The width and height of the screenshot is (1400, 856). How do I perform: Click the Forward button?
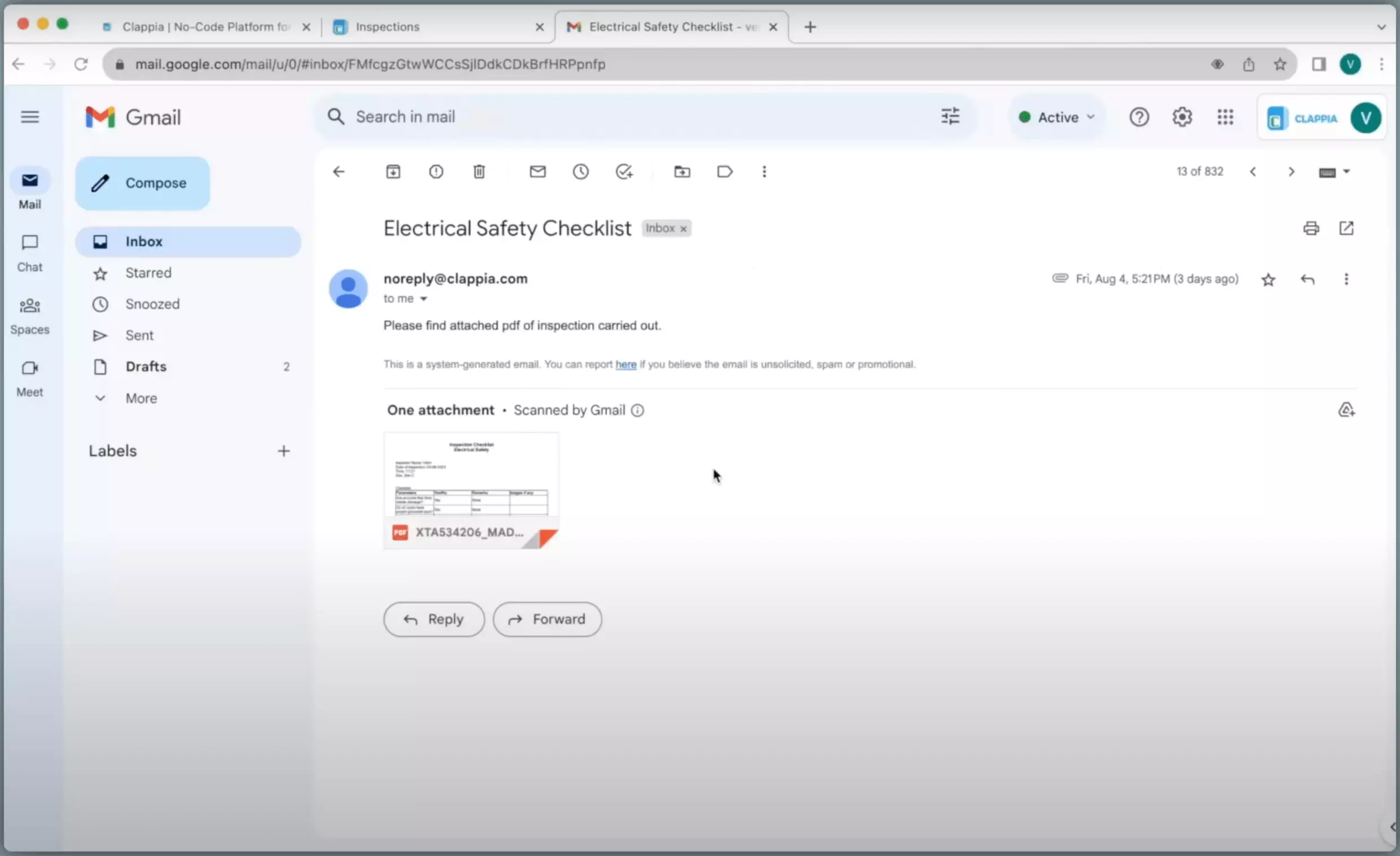546,618
